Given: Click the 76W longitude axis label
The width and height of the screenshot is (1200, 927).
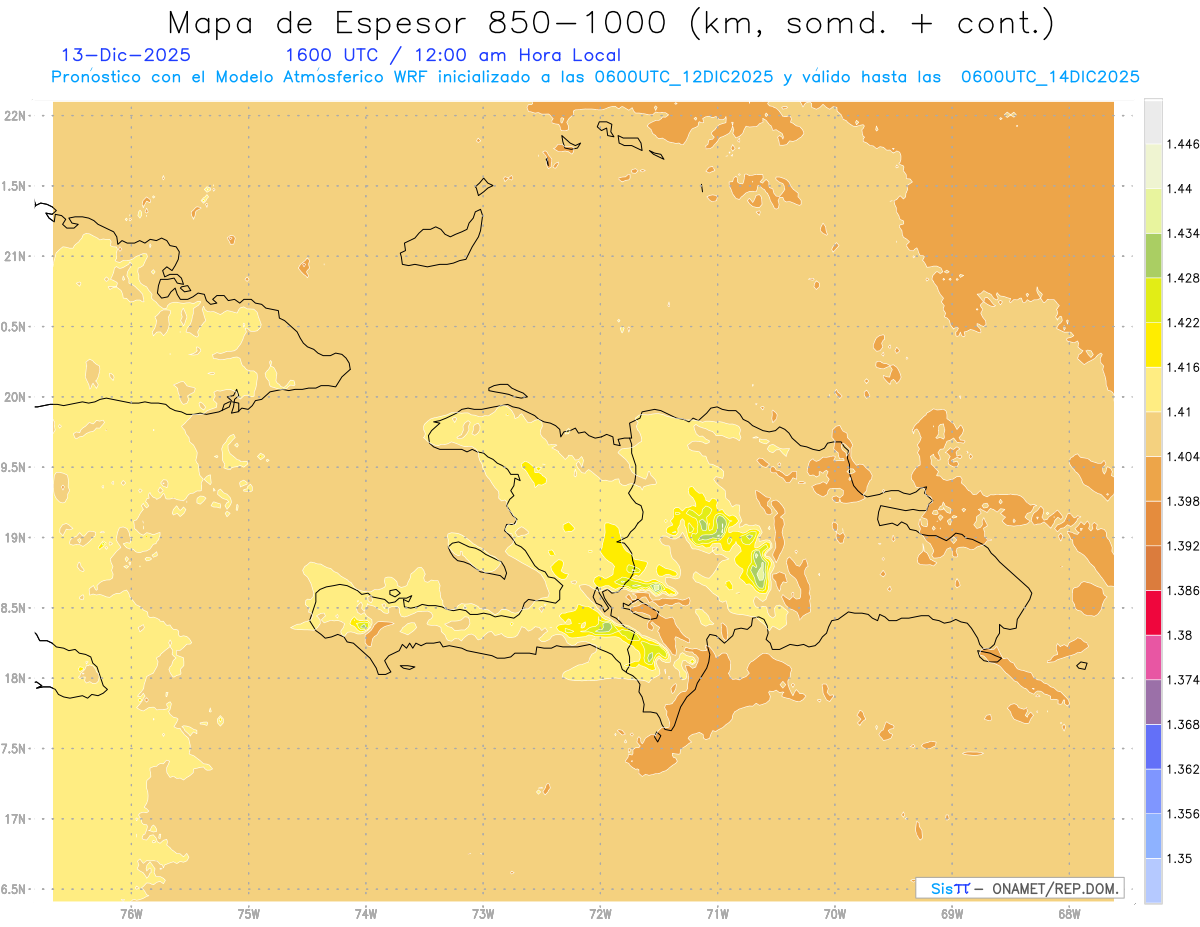Looking at the screenshot, I should pos(132,913).
